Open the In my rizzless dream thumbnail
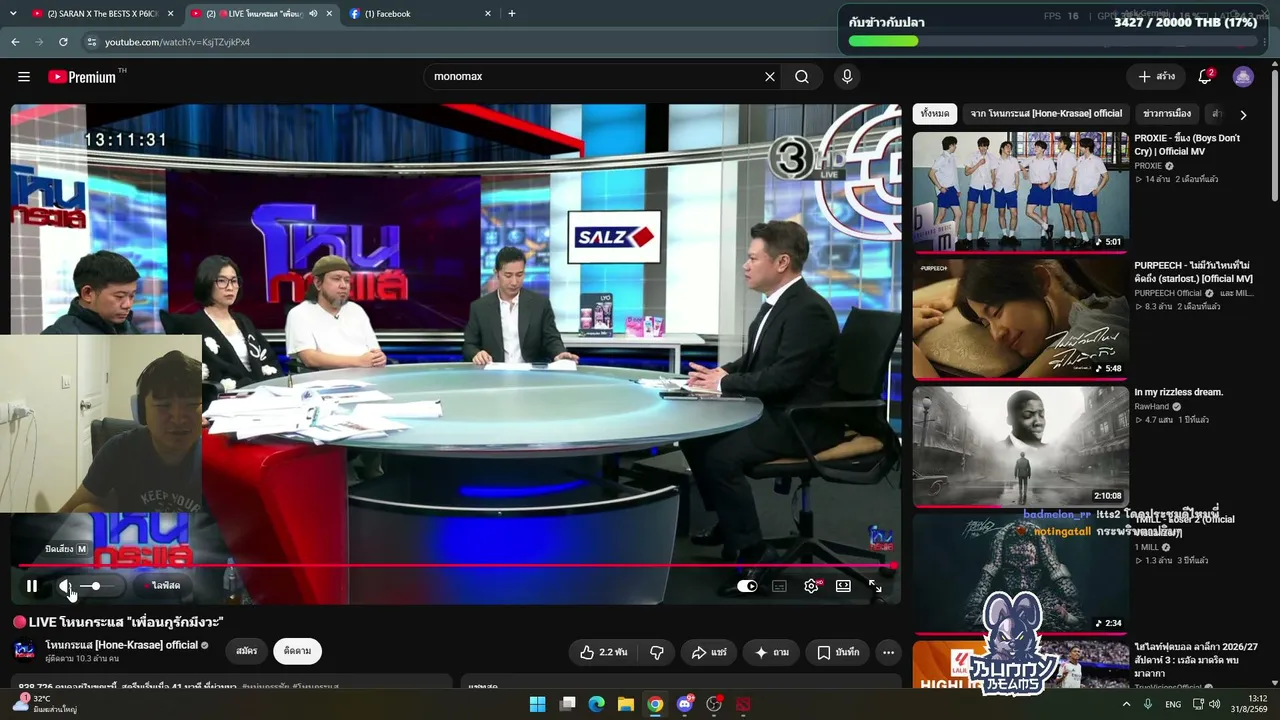Screen dimensions: 1280x720 [x=1020, y=446]
